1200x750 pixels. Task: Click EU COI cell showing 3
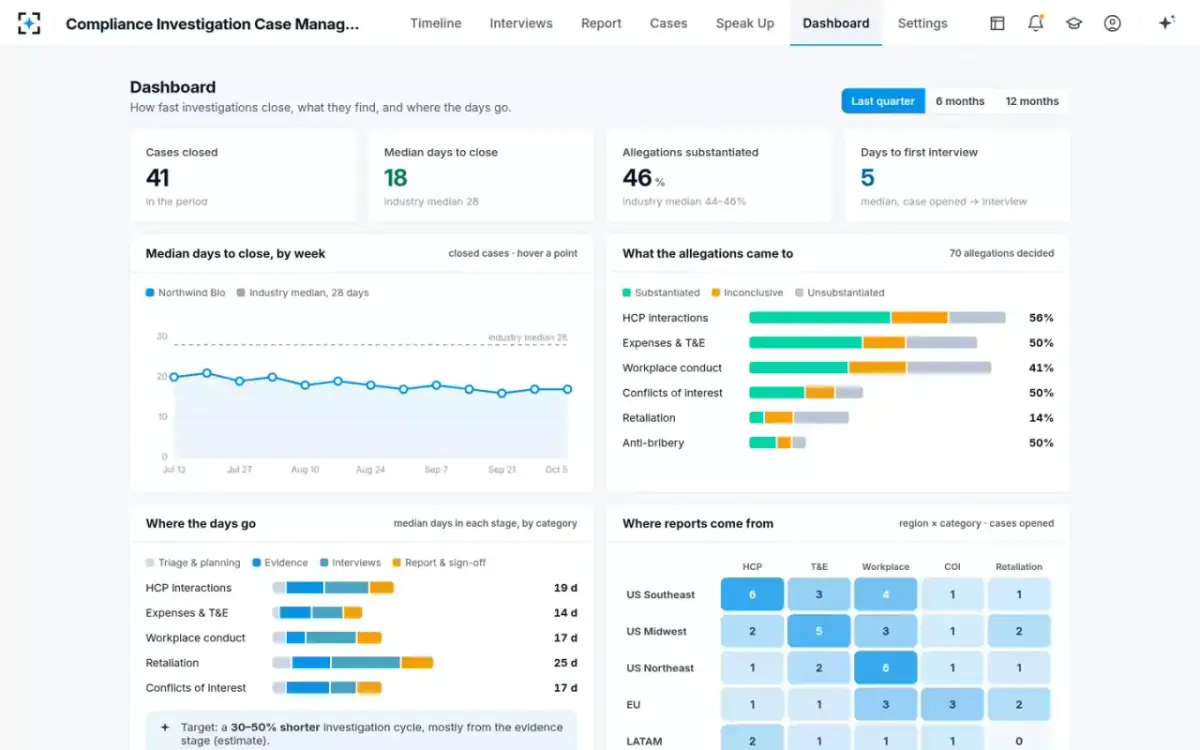pos(952,705)
